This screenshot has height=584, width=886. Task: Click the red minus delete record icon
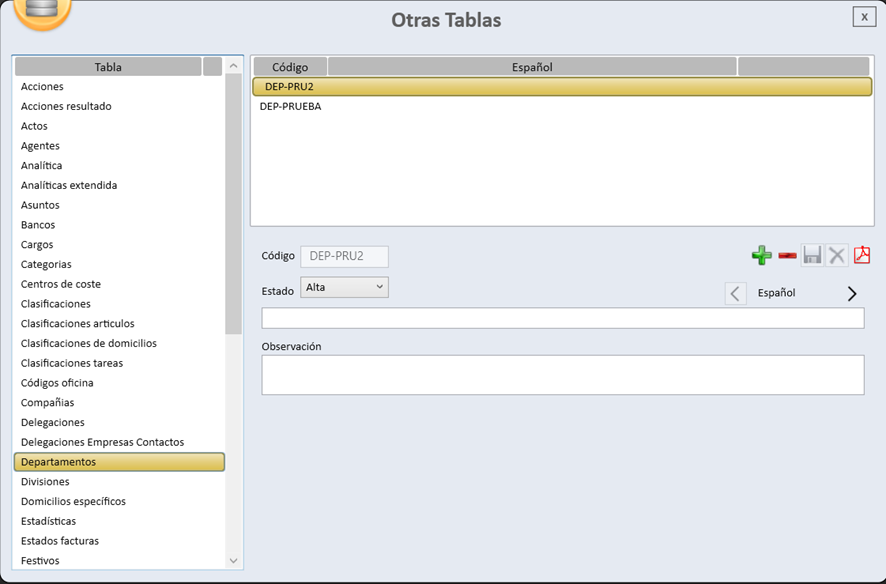coord(787,256)
